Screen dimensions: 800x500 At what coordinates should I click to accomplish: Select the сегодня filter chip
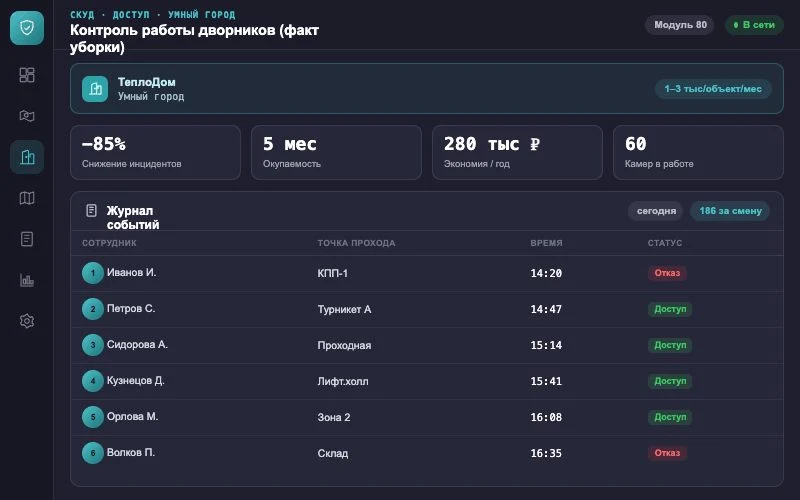pyautogui.click(x=656, y=211)
